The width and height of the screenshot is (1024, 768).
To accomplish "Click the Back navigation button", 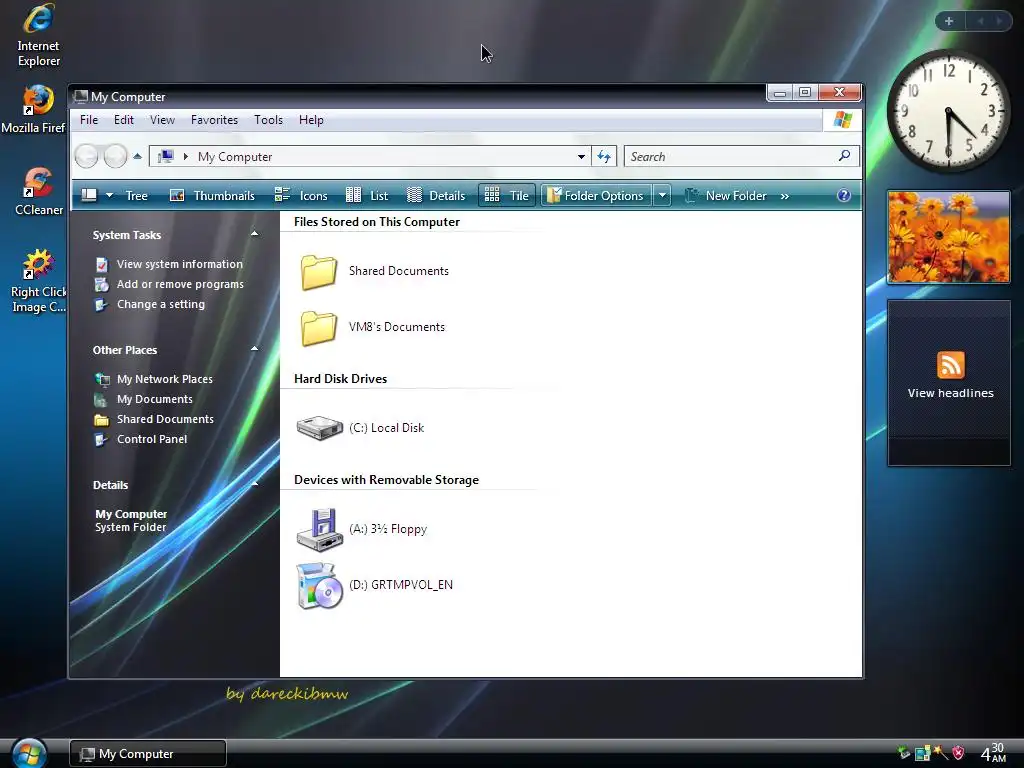I will [86, 157].
